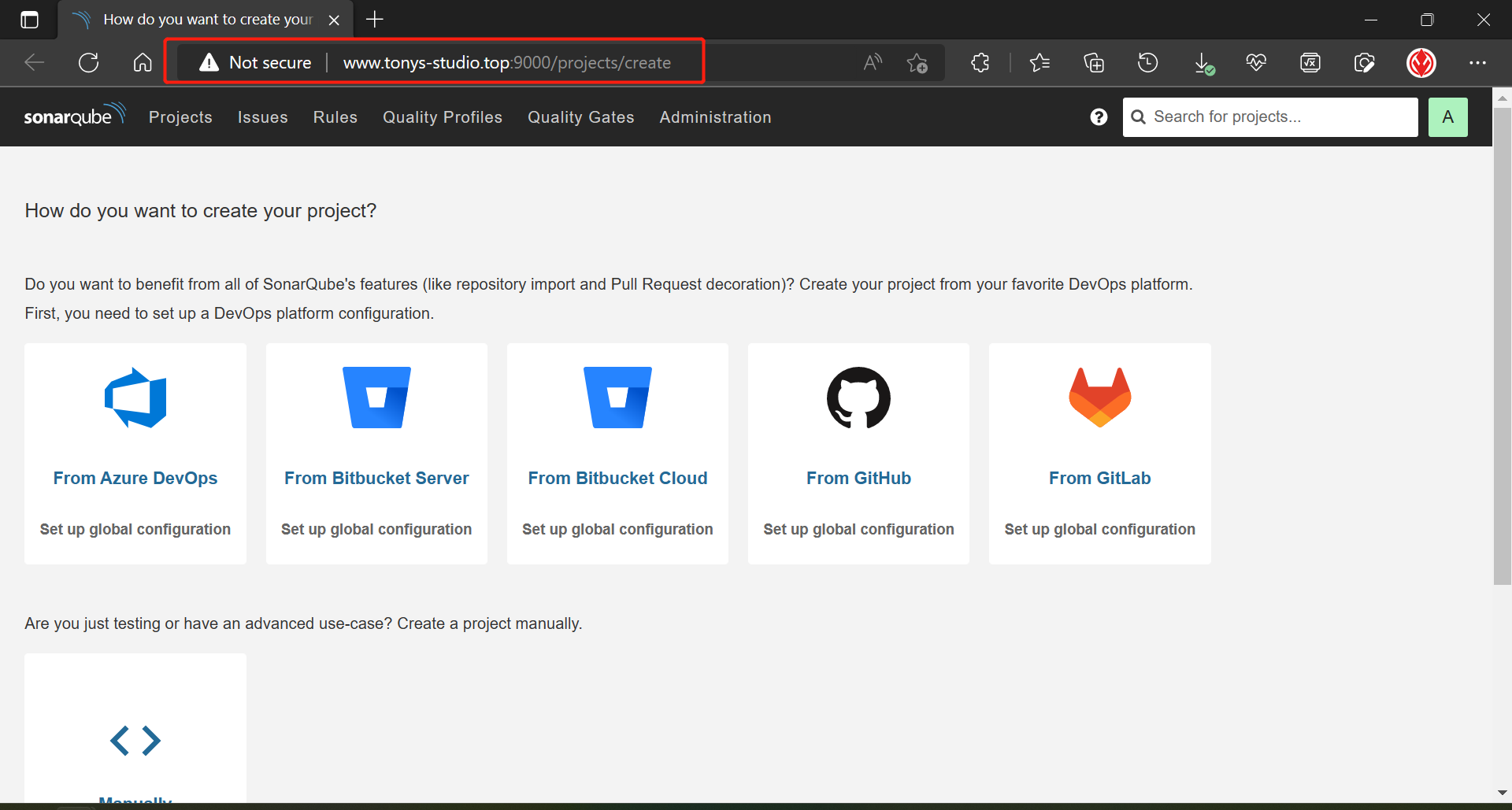Image resolution: width=1512 pixels, height=810 pixels.
Task: Click the page vertical scrollbar
Action: [x=1502, y=346]
